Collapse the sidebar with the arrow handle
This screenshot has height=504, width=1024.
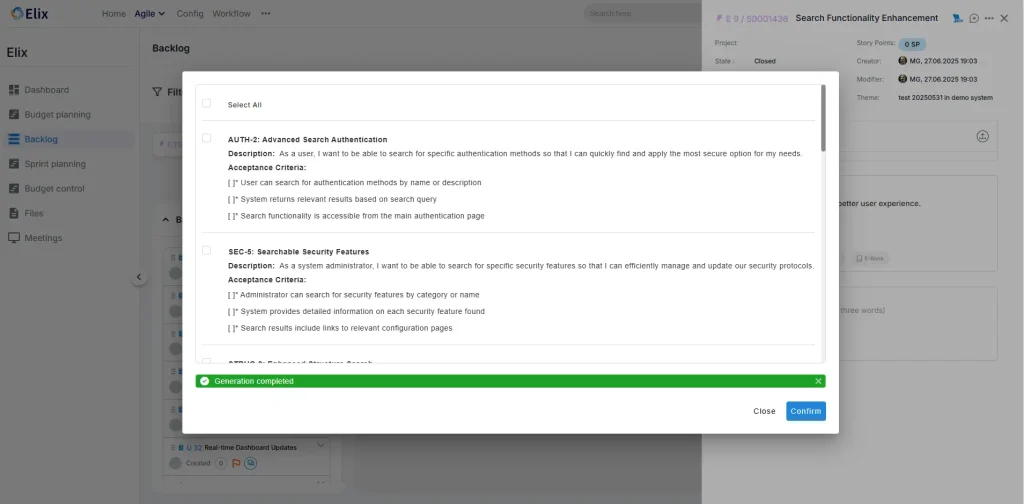coord(139,277)
